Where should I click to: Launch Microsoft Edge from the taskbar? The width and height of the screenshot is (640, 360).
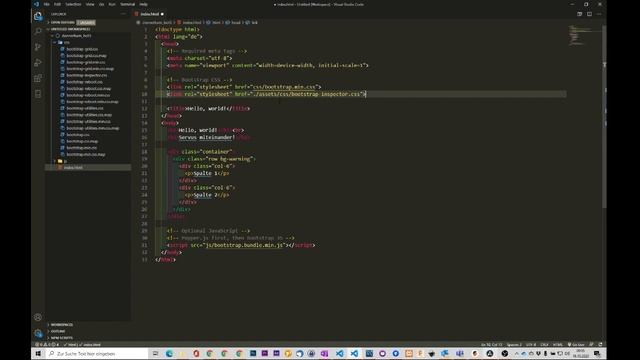(x=169, y=353)
